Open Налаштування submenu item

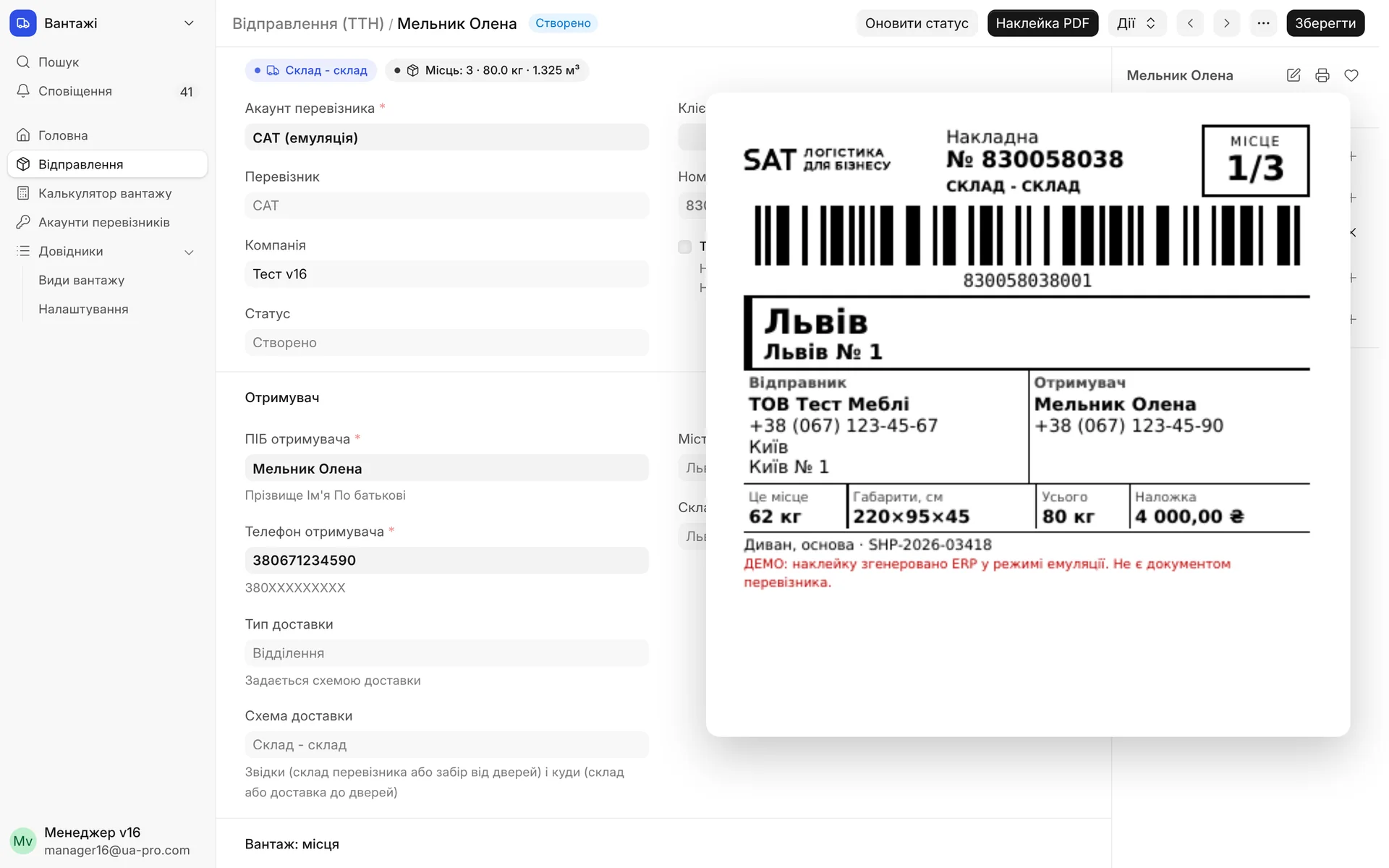coord(83,309)
